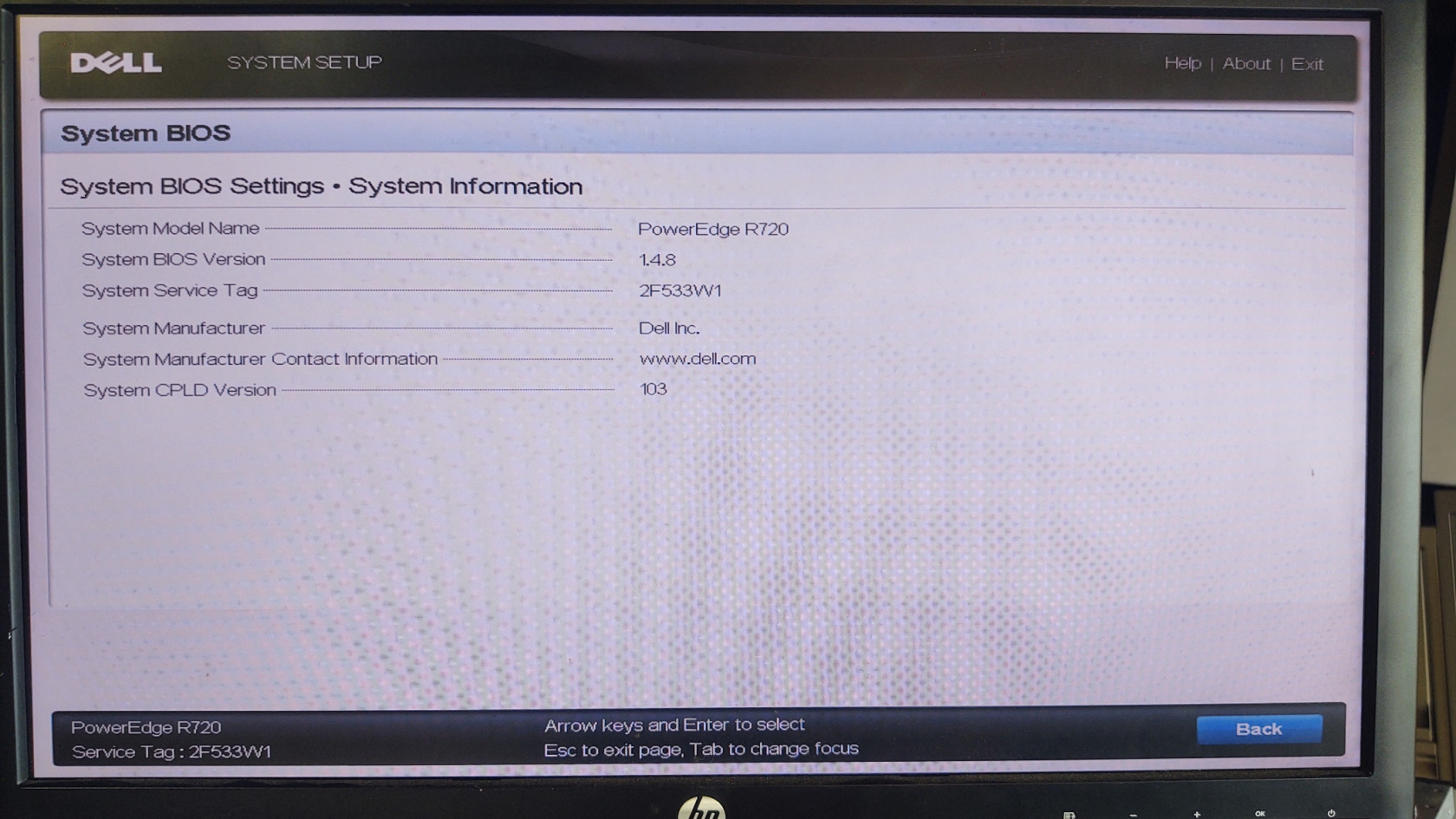Click the www.dell.com contact value
Viewport: 1456px width, 819px height.
coord(697,359)
